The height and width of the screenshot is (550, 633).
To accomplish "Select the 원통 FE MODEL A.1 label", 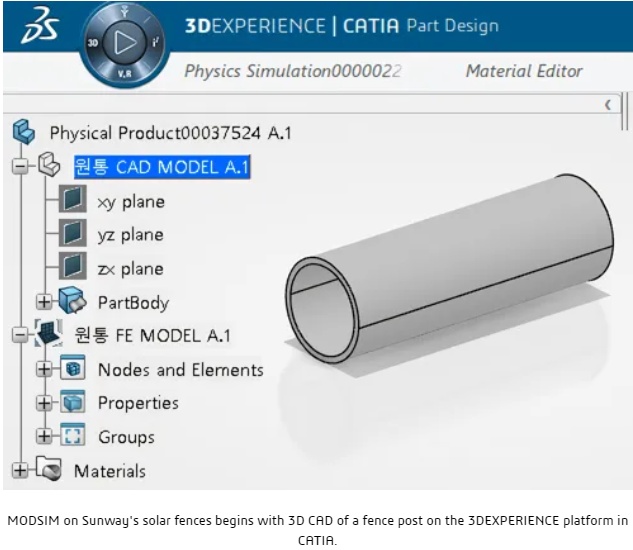I will (153, 336).
